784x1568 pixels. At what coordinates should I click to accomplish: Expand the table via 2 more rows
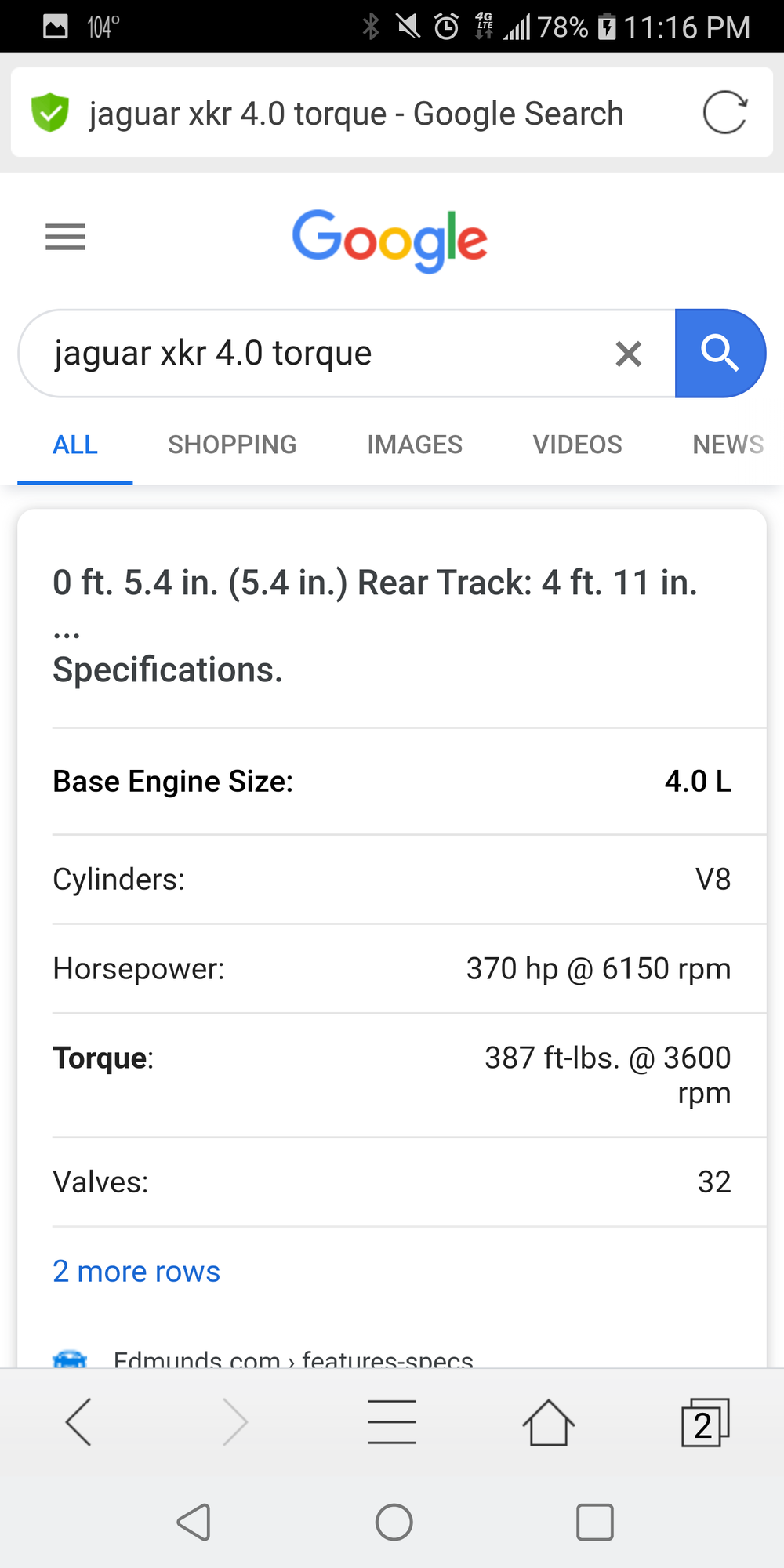(x=136, y=1272)
